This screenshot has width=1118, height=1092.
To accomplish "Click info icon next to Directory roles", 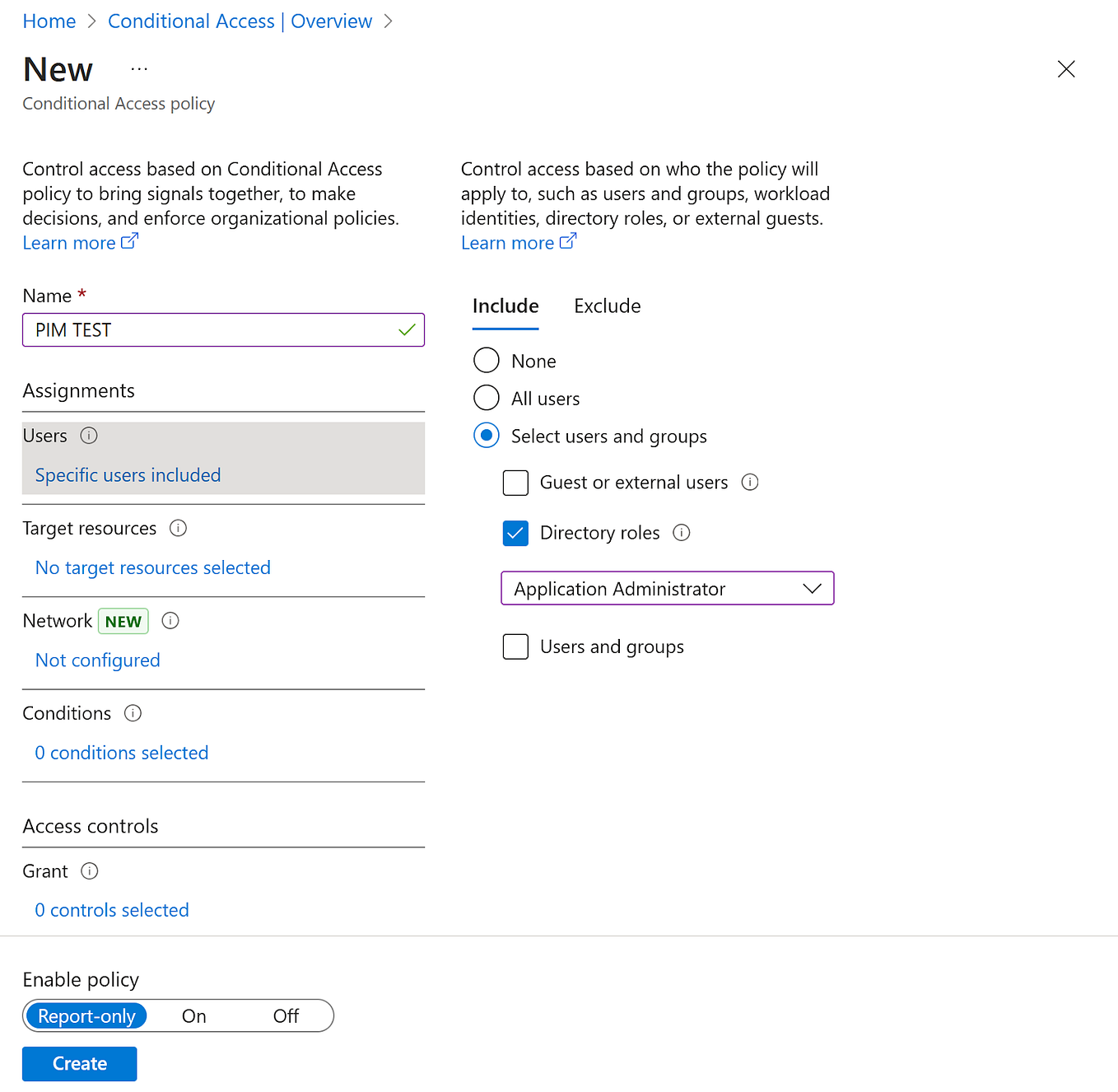I will point(682,533).
